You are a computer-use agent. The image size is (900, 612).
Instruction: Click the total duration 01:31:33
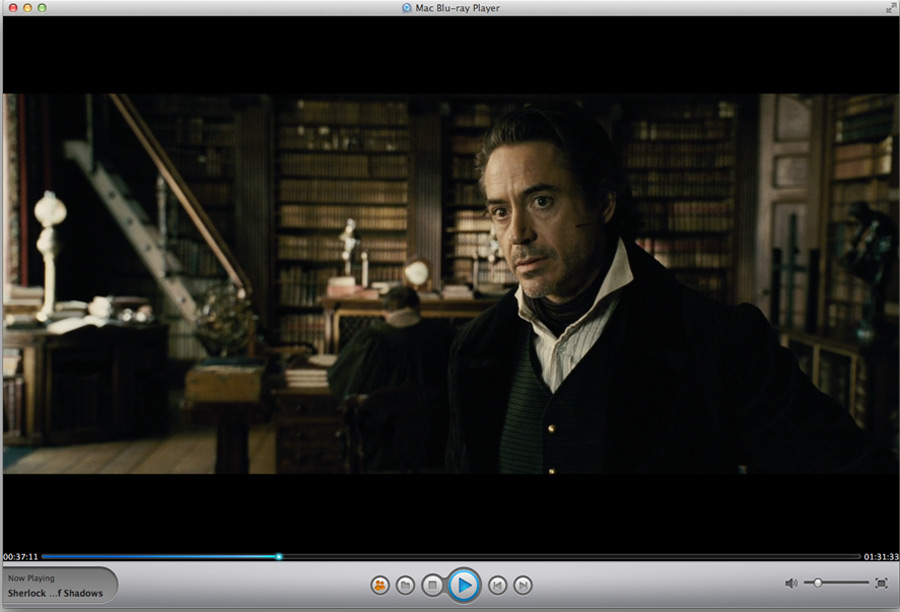coord(881,556)
